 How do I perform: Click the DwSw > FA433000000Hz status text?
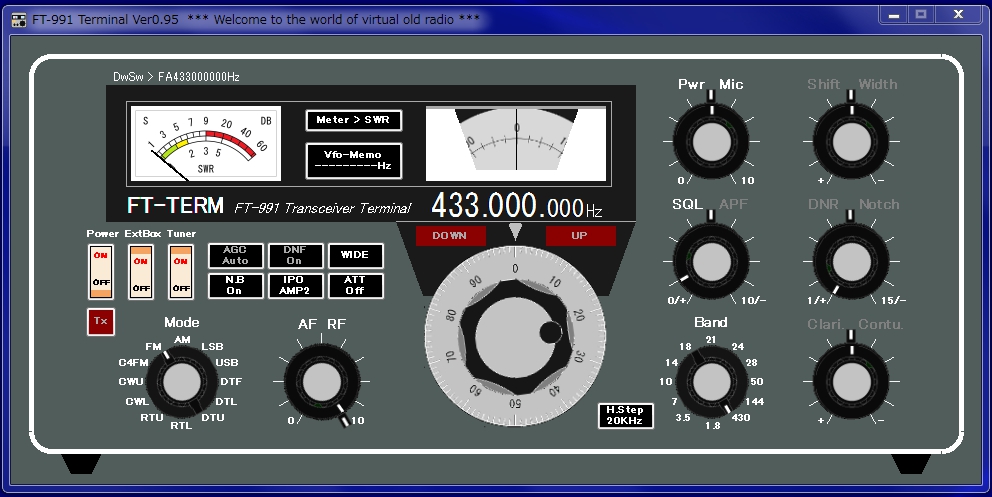point(176,77)
